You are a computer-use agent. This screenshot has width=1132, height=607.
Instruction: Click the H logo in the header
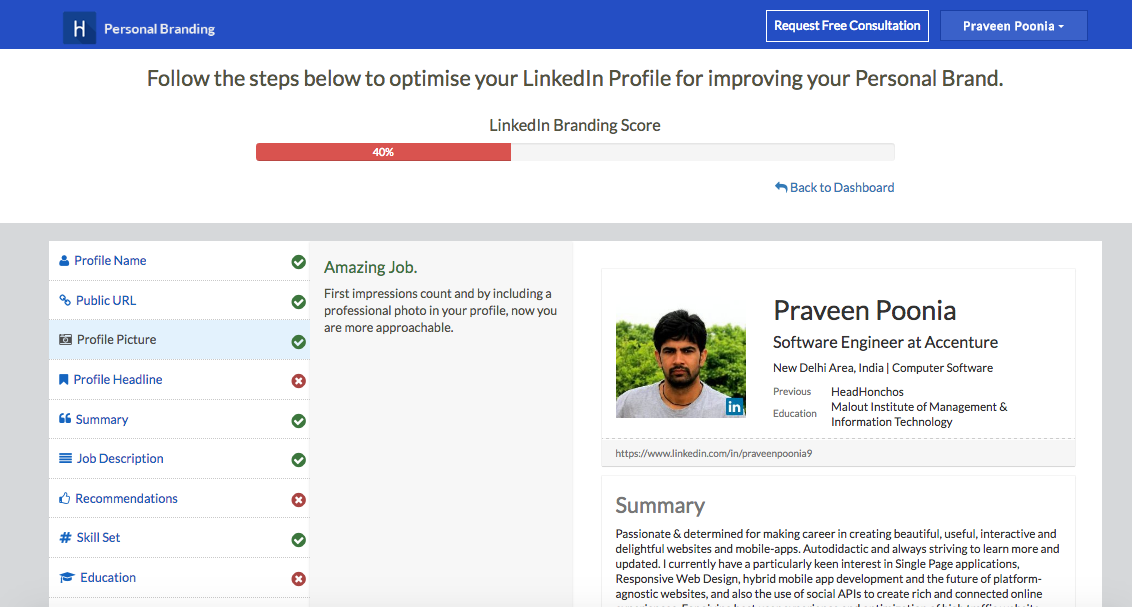tap(79, 28)
